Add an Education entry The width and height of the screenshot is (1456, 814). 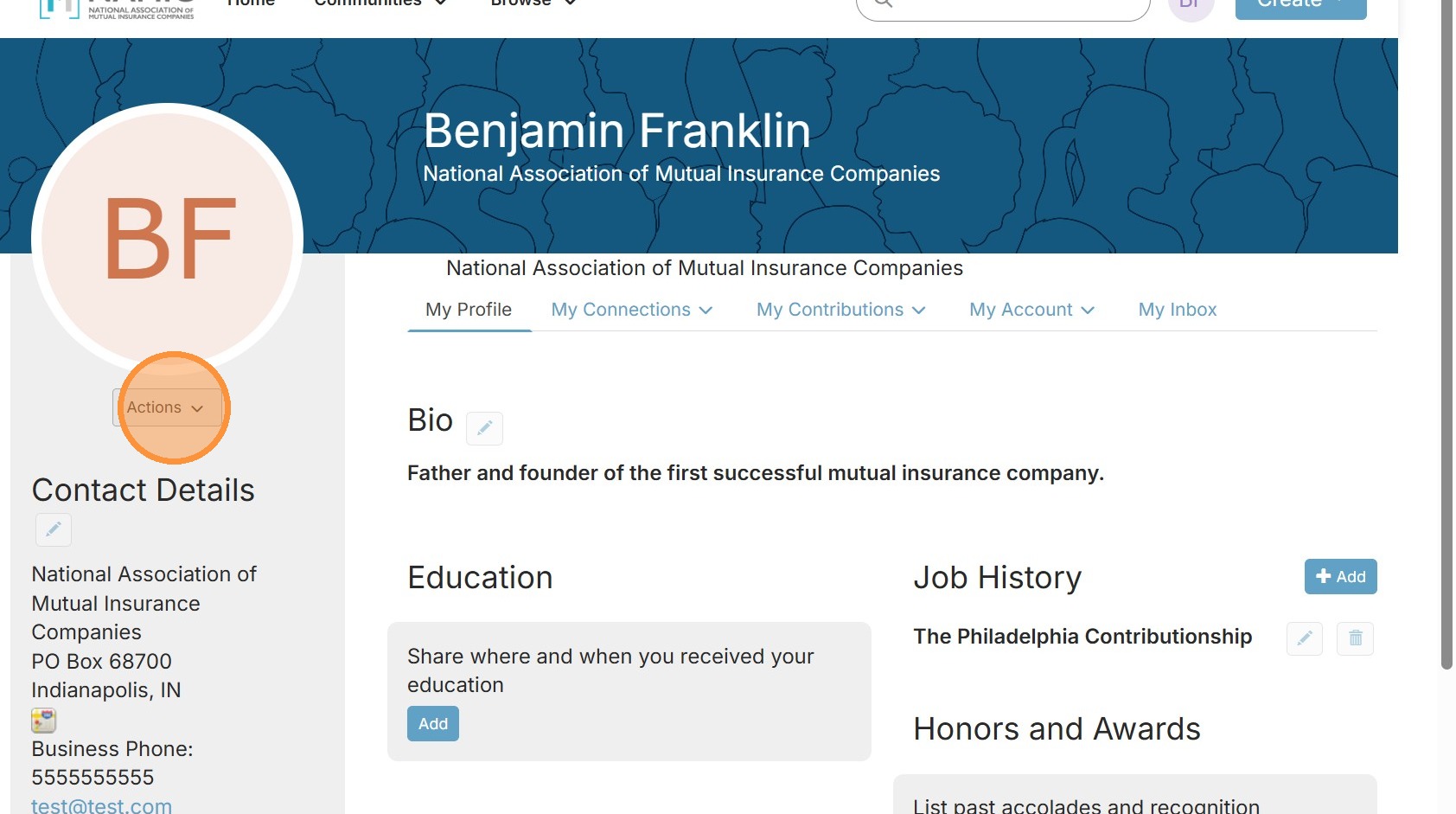pyautogui.click(x=433, y=724)
